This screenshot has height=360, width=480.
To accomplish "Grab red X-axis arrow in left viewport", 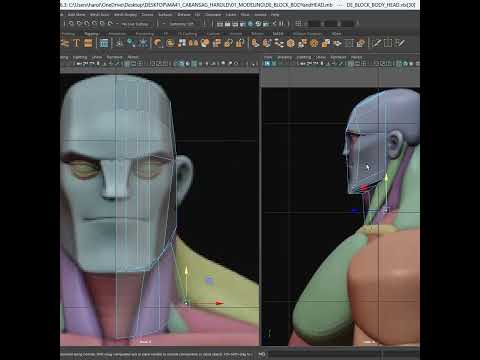I will [x=219, y=303].
